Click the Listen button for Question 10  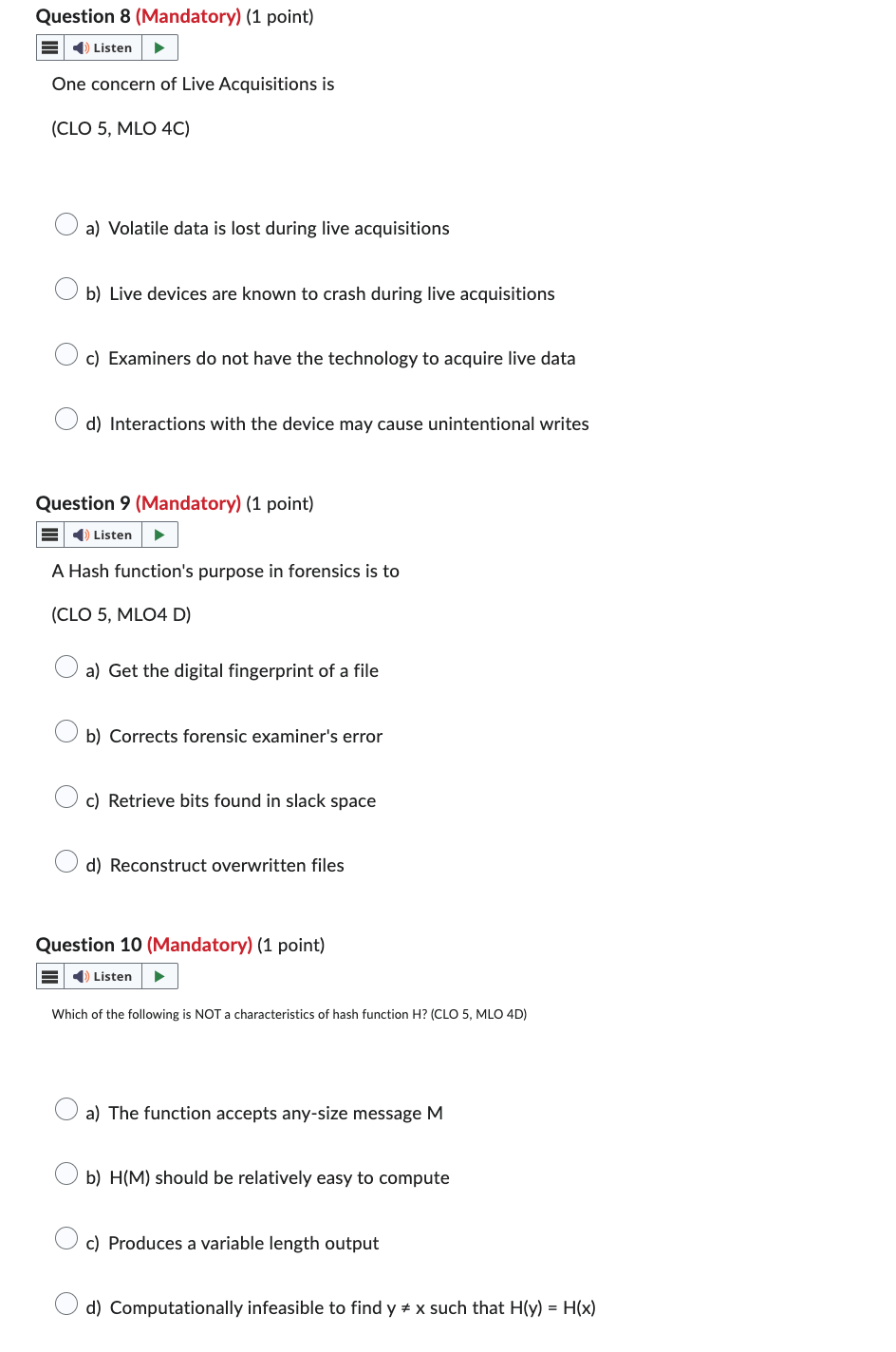104,976
